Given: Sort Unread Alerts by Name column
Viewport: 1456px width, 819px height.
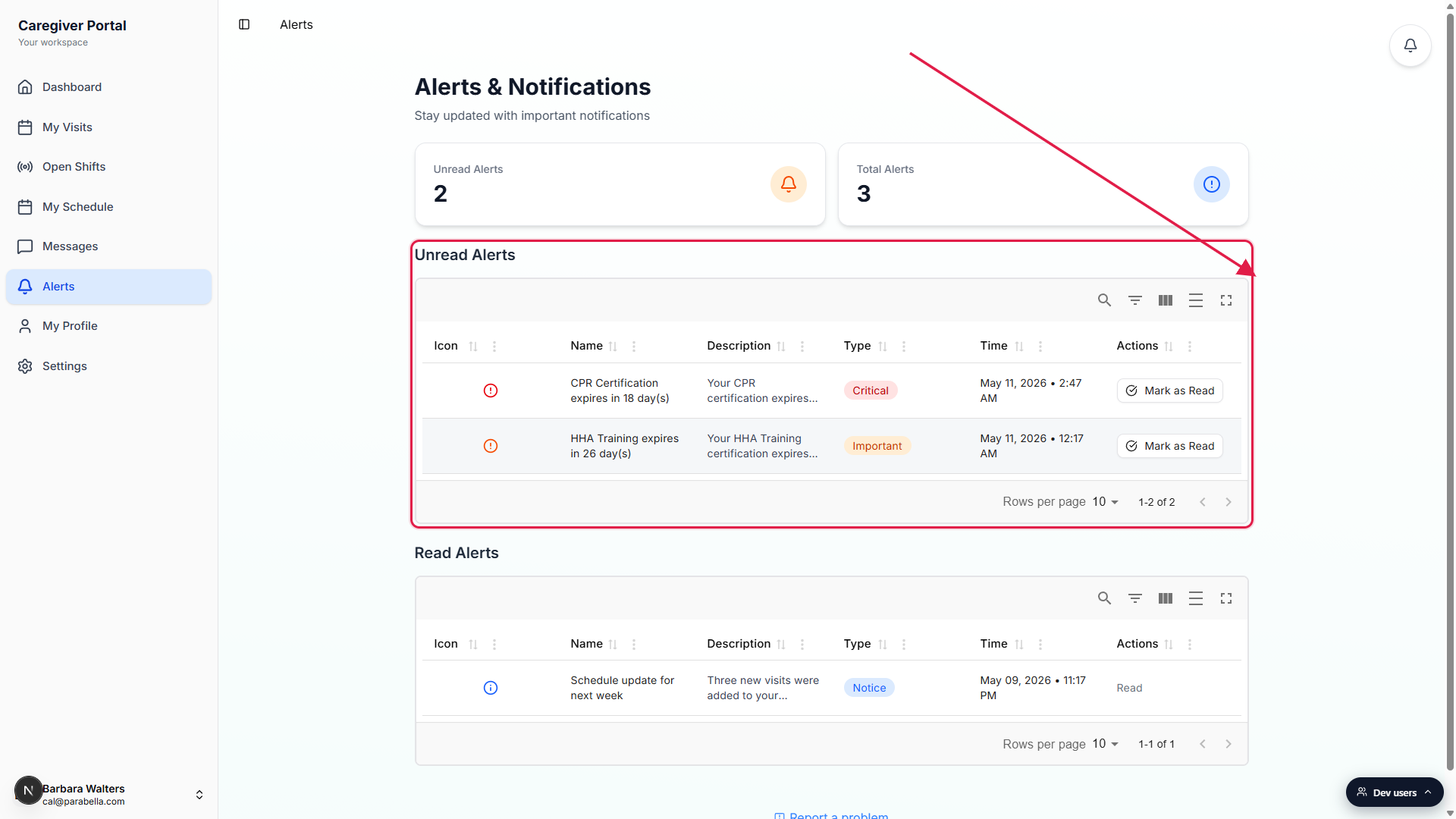Looking at the screenshot, I should tap(613, 347).
